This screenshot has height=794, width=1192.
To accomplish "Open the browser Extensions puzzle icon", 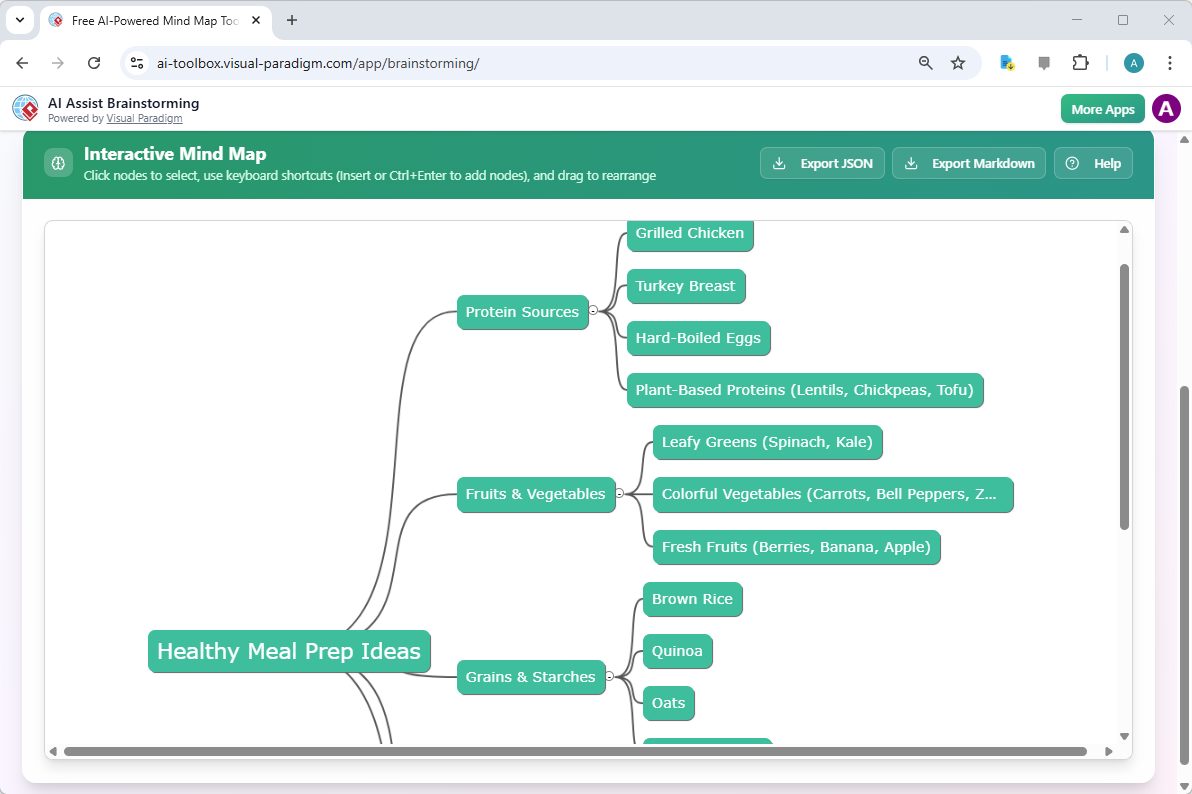I will (x=1080, y=62).
